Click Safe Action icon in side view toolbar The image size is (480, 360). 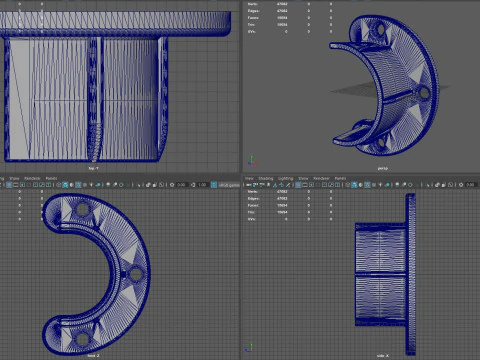(331, 185)
